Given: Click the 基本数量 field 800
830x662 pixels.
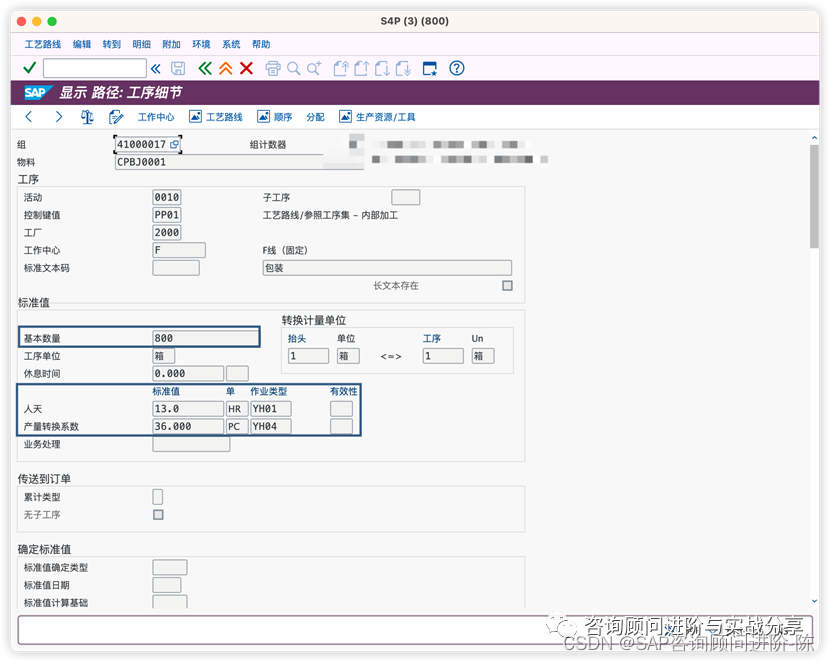Looking at the screenshot, I should pyautogui.click(x=205, y=338).
